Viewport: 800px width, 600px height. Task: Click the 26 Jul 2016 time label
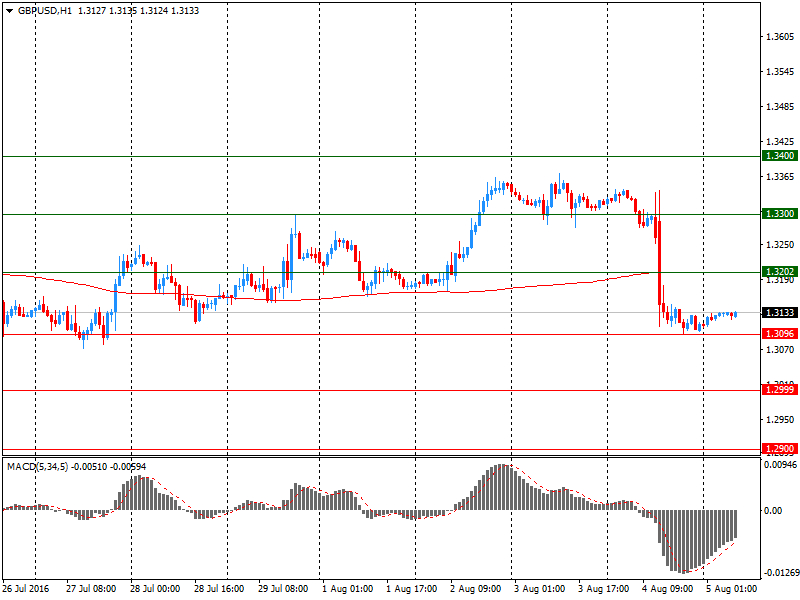coord(26,589)
